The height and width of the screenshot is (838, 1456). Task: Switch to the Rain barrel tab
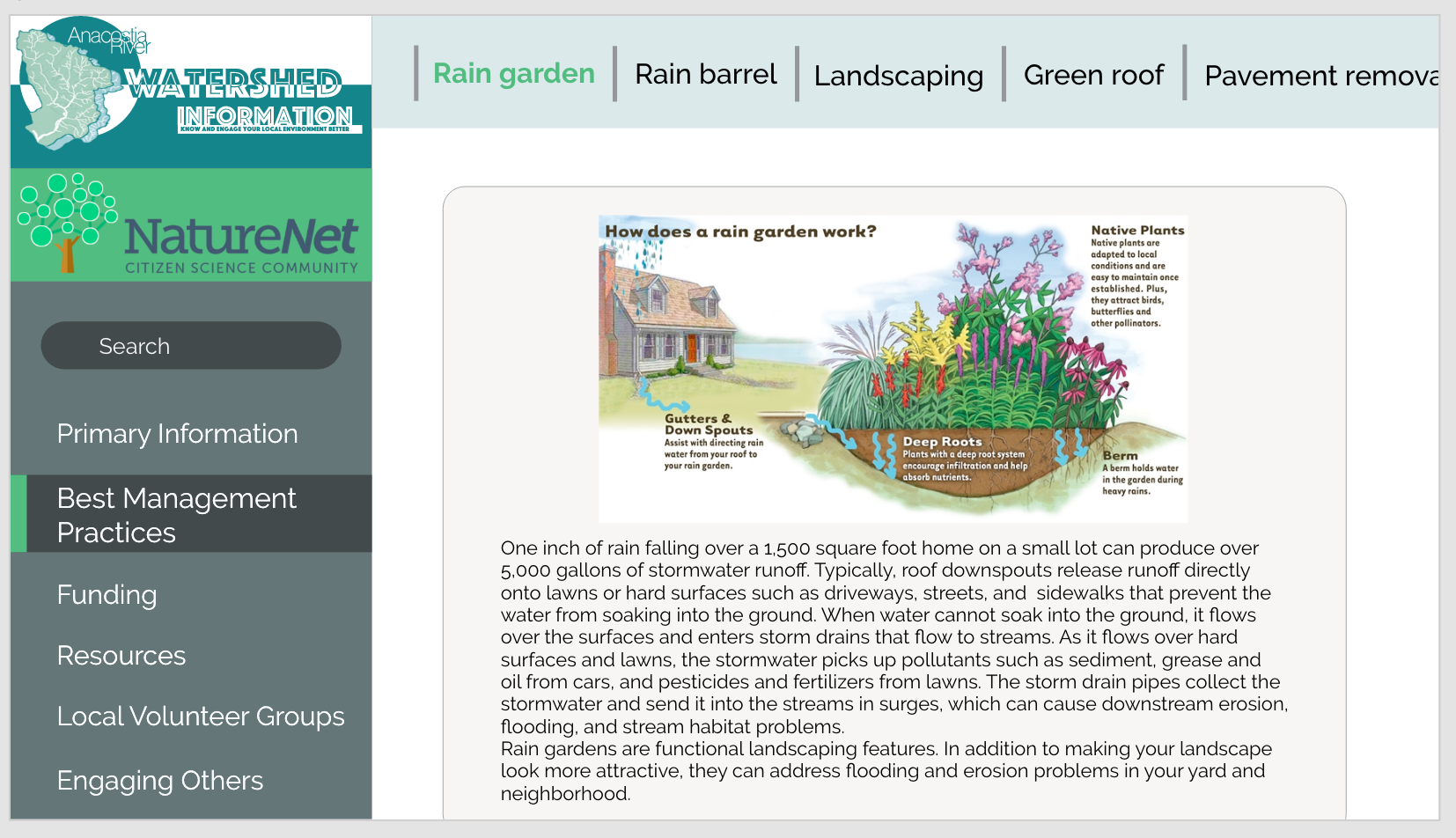tap(706, 74)
